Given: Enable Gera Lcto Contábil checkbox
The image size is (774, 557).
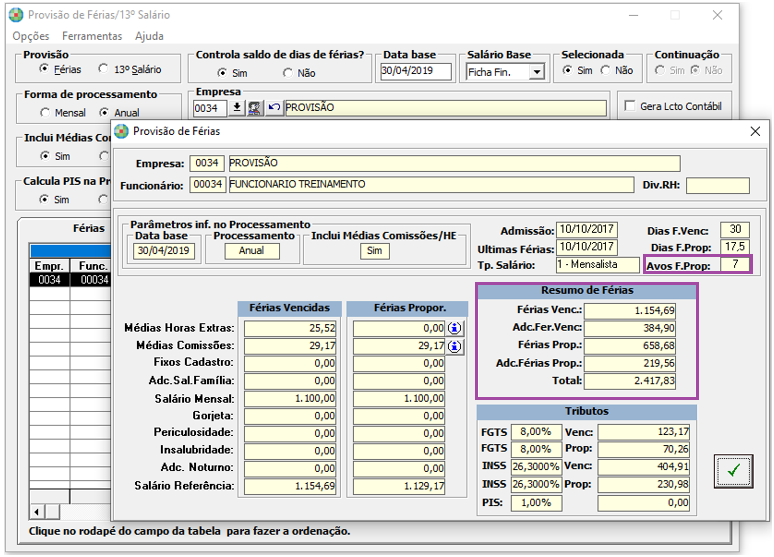Looking at the screenshot, I should tap(630, 106).
